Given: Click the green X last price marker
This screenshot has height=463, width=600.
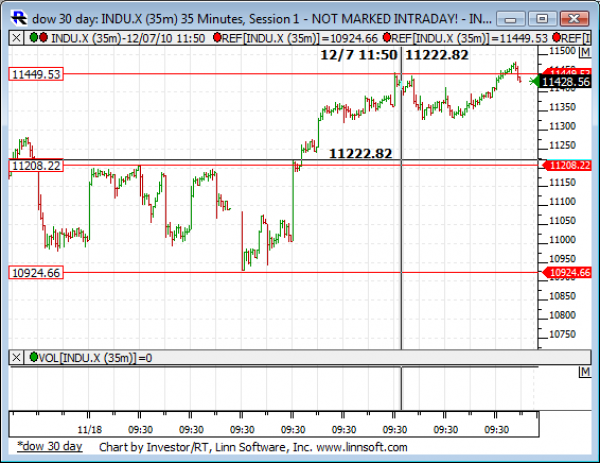Looking at the screenshot, I should (533, 82).
